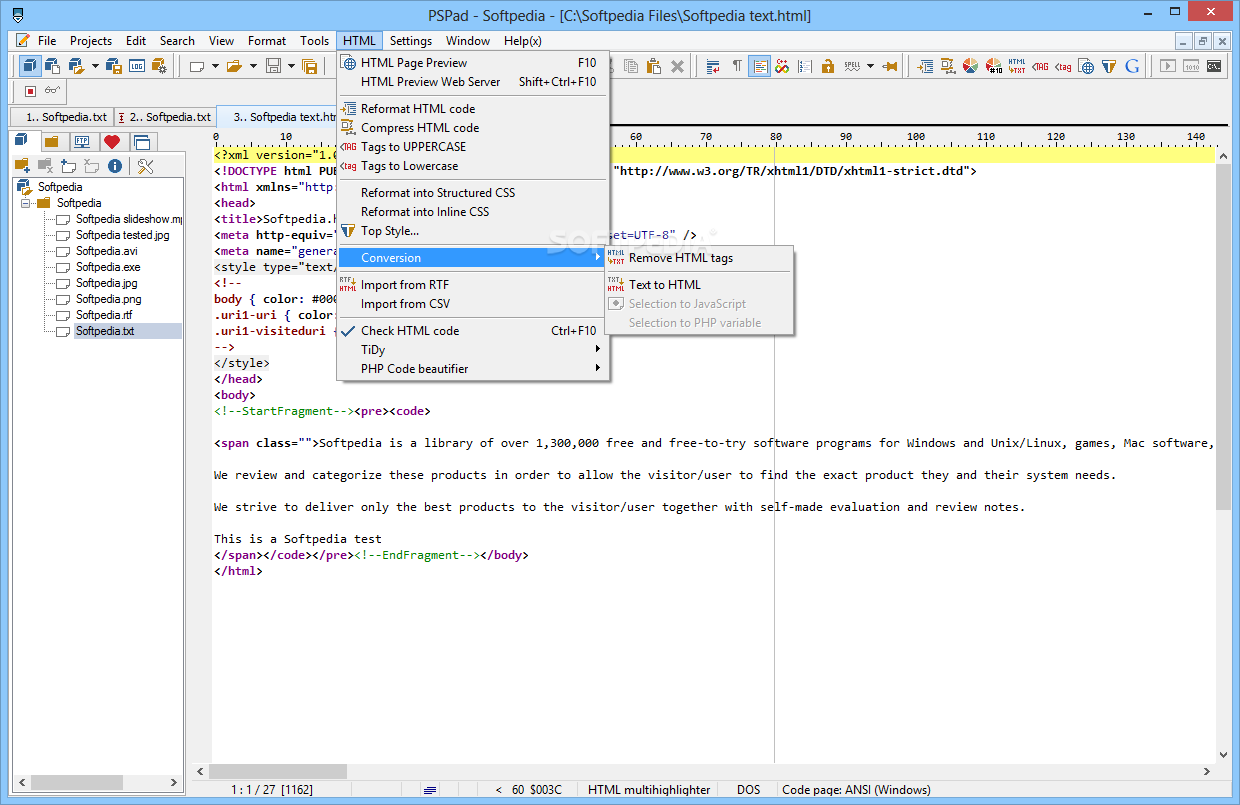
Task: Click Code page: ANSI (Windows) status
Action: (856, 790)
